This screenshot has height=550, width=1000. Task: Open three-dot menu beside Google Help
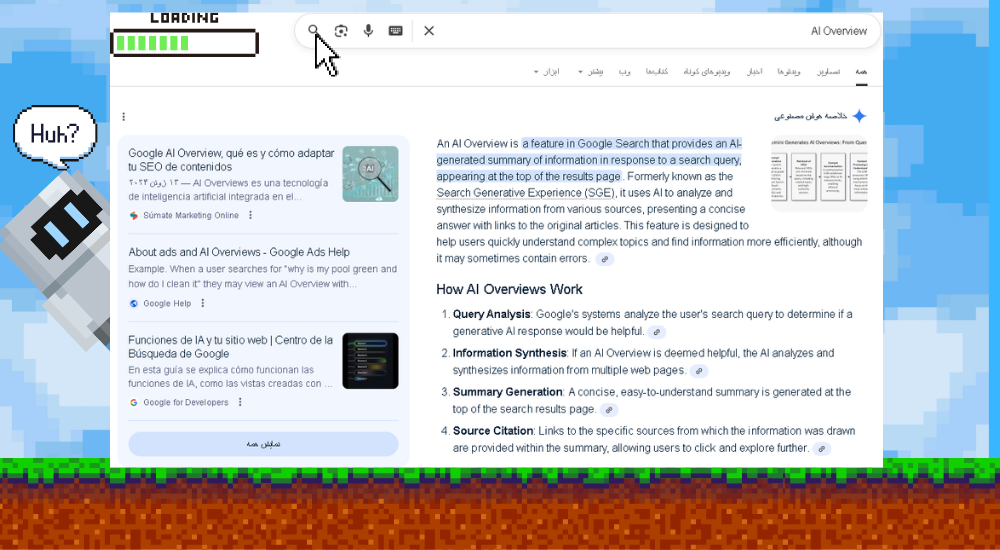[203, 303]
